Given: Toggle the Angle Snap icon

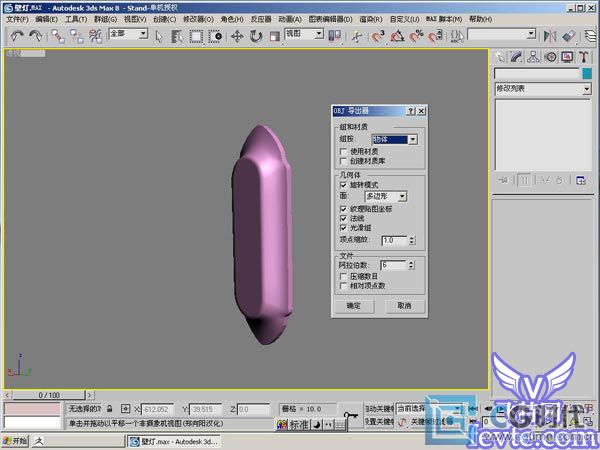Looking at the screenshot, I should click(x=398, y=36).
